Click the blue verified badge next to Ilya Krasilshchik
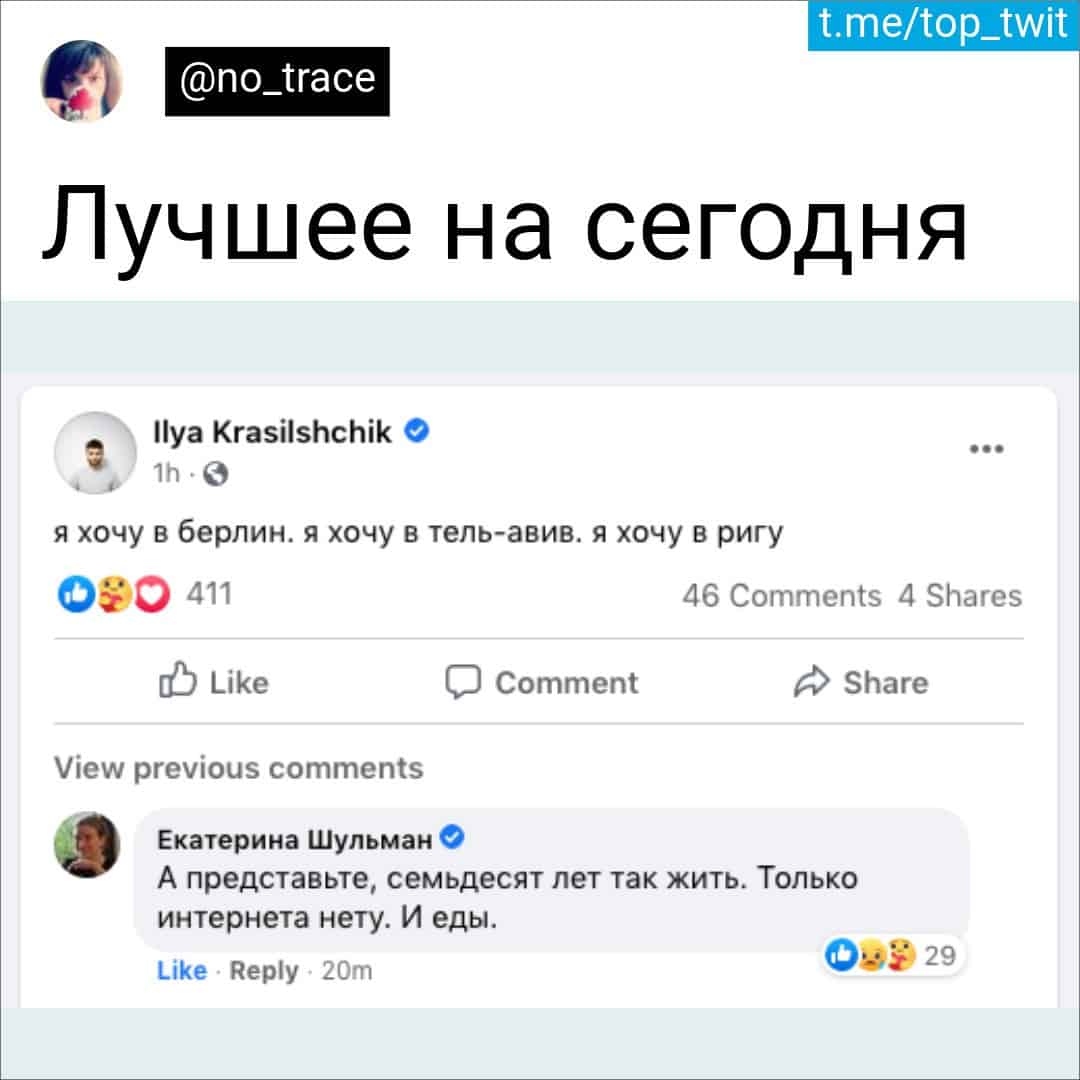This screenshot has height=1080, width=1080. tap(416, 431)
